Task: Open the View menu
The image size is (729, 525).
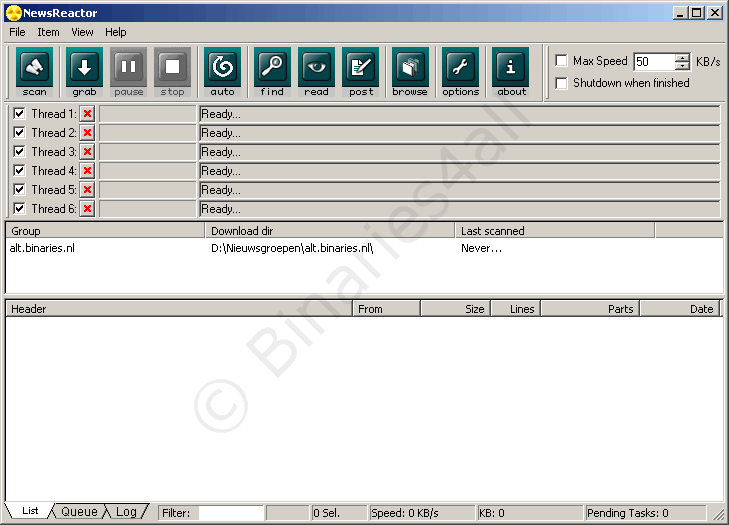Action: coord(82,32)
